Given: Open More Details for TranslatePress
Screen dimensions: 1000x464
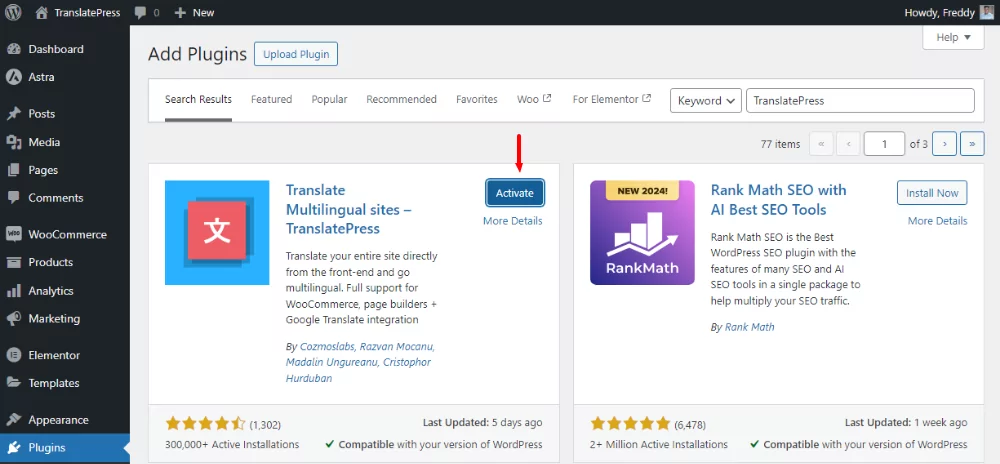Looking at the screenshot, I should point(513,221).
